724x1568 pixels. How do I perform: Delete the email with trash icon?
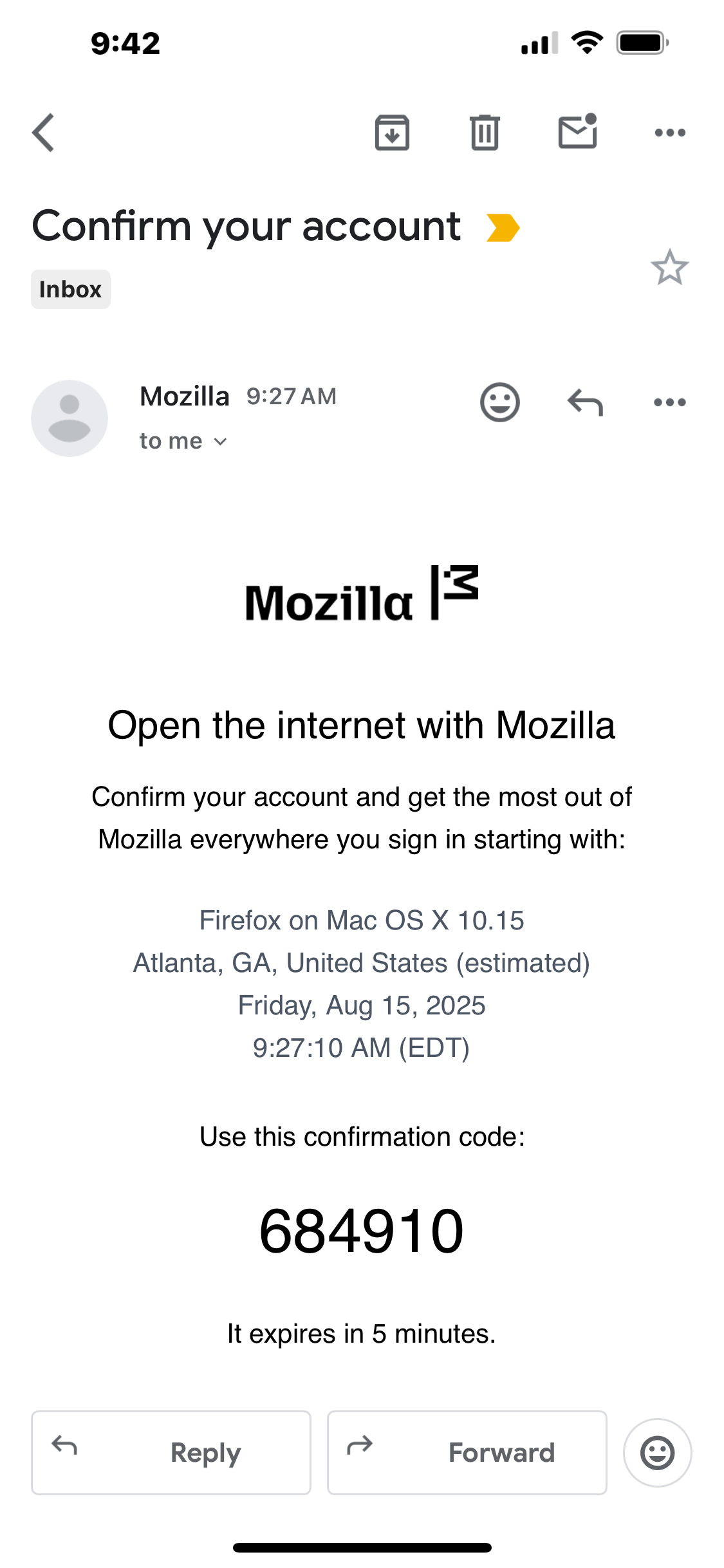point(485,133)
